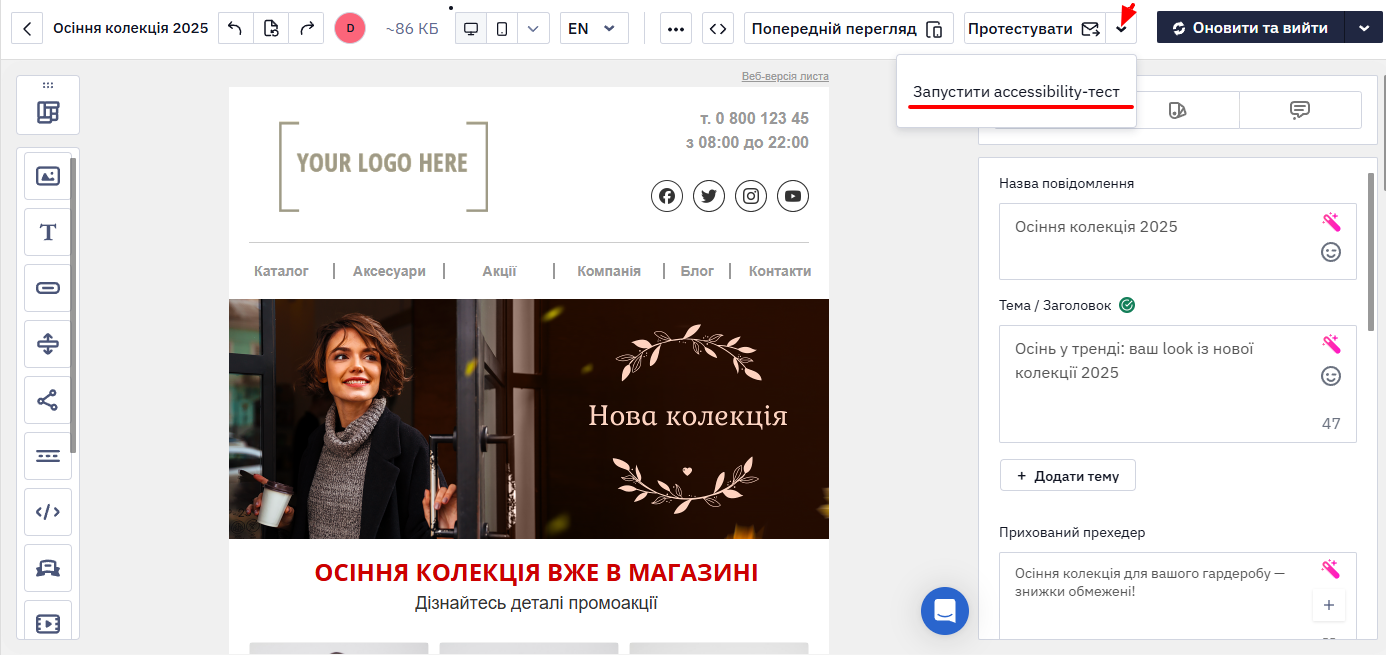
Task: Open the Веб-версія листа link
Action: click(x=785, y=76)
